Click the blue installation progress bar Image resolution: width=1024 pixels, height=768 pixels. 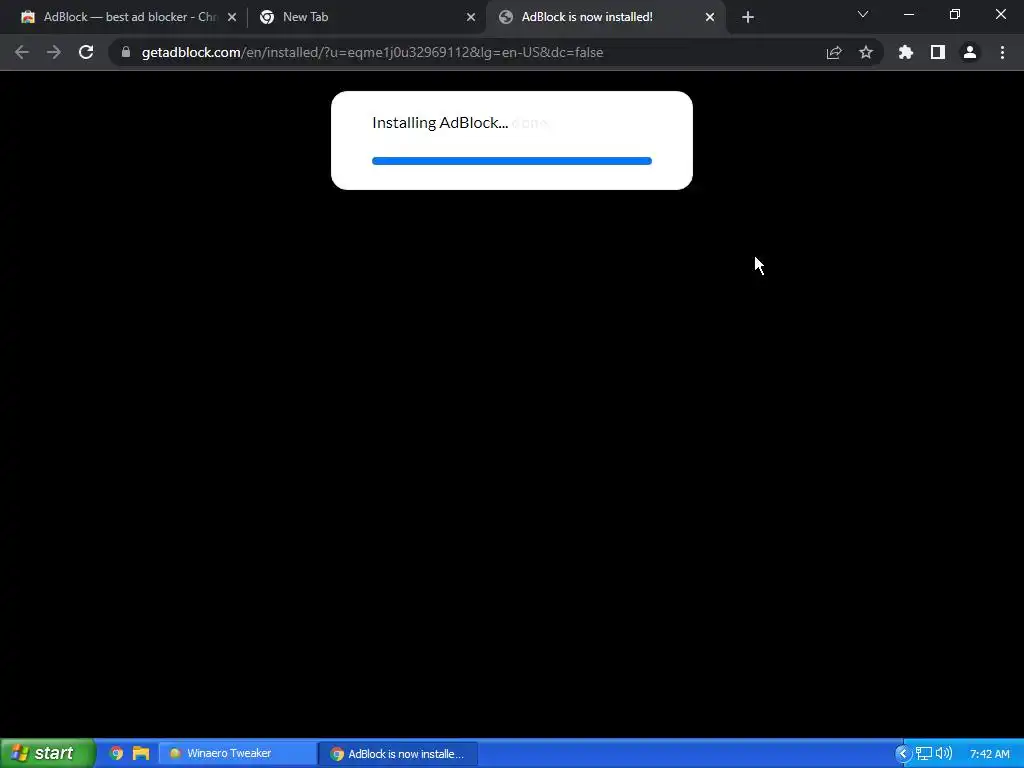click(512, 161)
